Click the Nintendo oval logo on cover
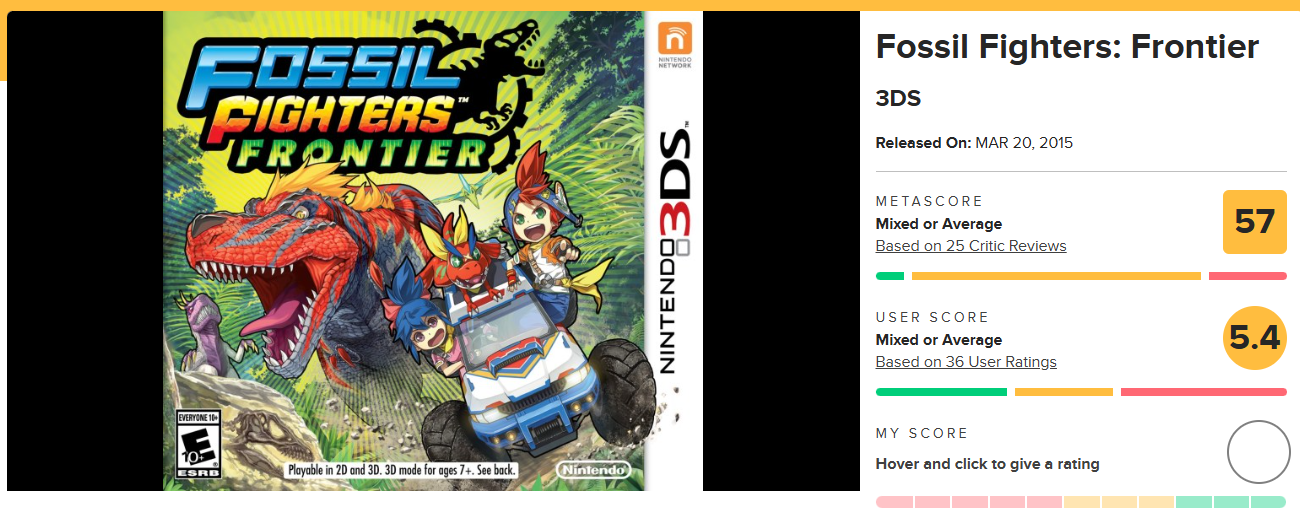This screenshot has width=1300, height=514. (594, 469)
